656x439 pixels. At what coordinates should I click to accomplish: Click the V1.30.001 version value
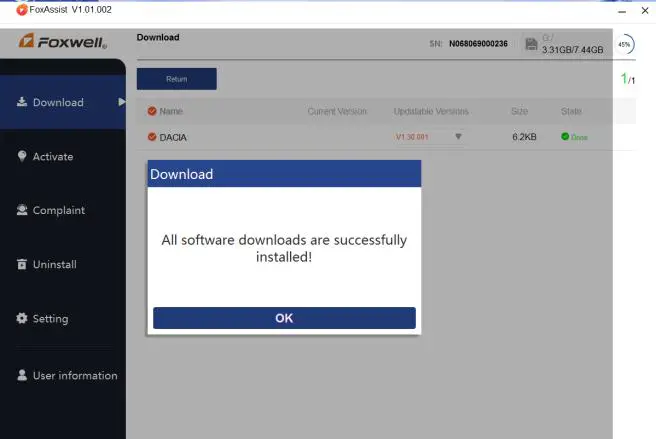point(412,137)
